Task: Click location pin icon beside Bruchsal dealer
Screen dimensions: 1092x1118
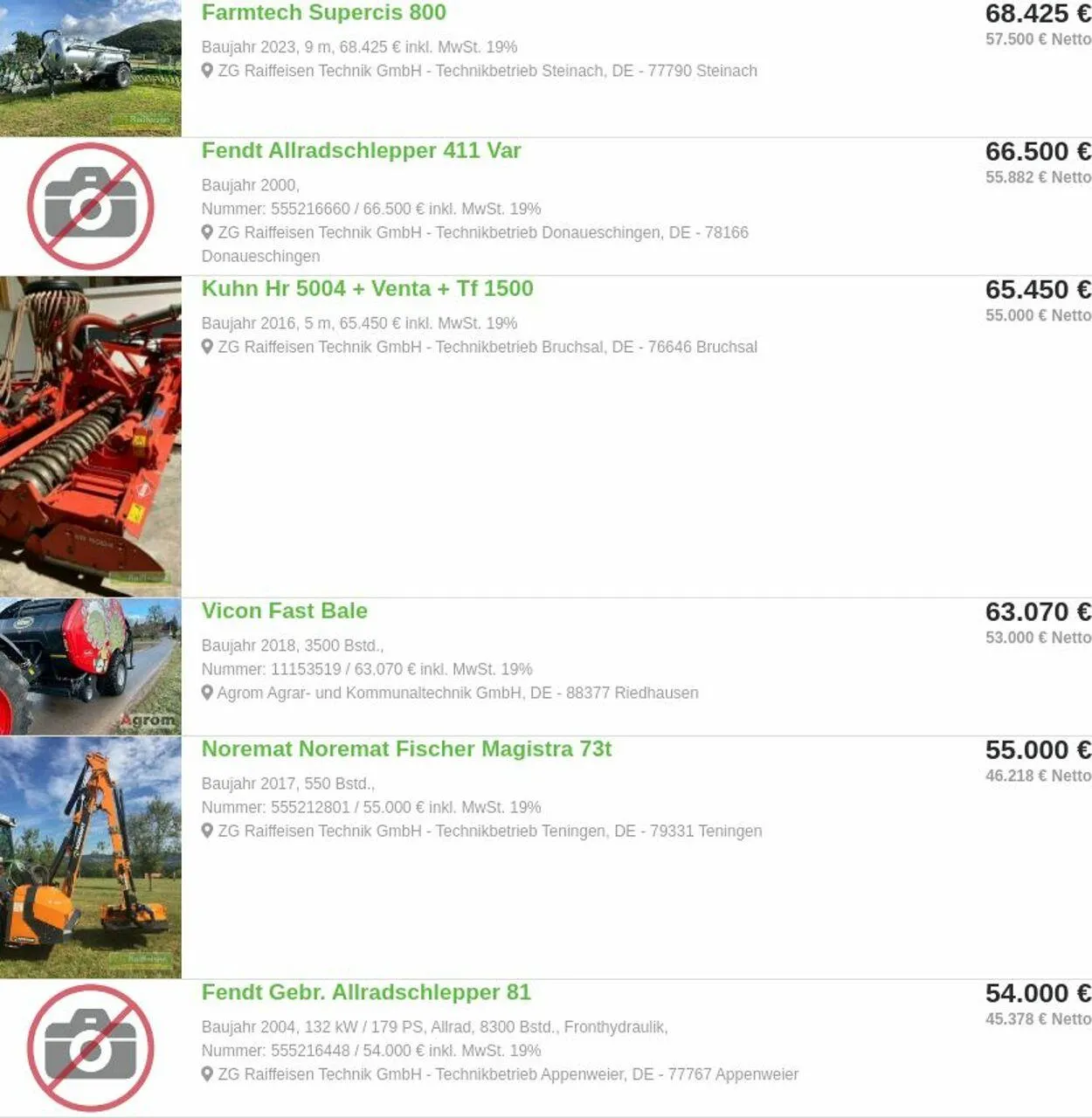Action: [207, 347]
